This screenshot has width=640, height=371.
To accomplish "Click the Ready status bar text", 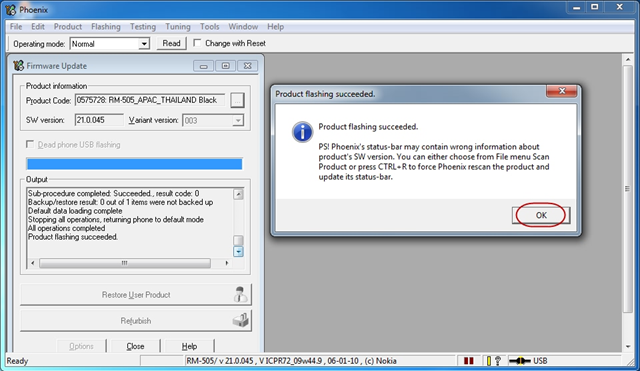I will click(17, 361).
